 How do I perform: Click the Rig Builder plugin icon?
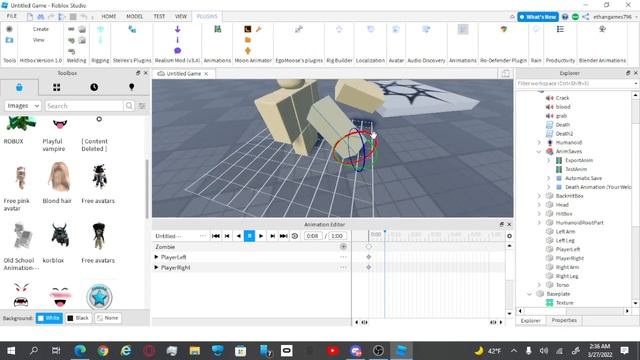(339, 29)
